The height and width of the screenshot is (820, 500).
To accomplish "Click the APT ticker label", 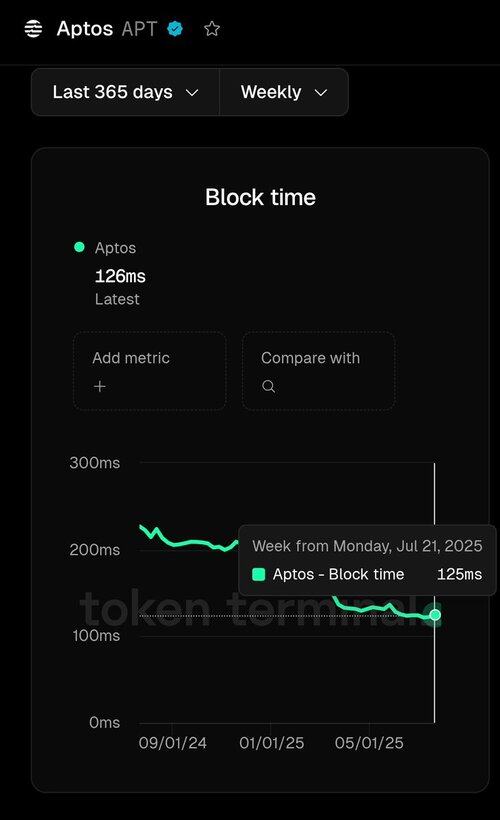I will click(139, 28).
